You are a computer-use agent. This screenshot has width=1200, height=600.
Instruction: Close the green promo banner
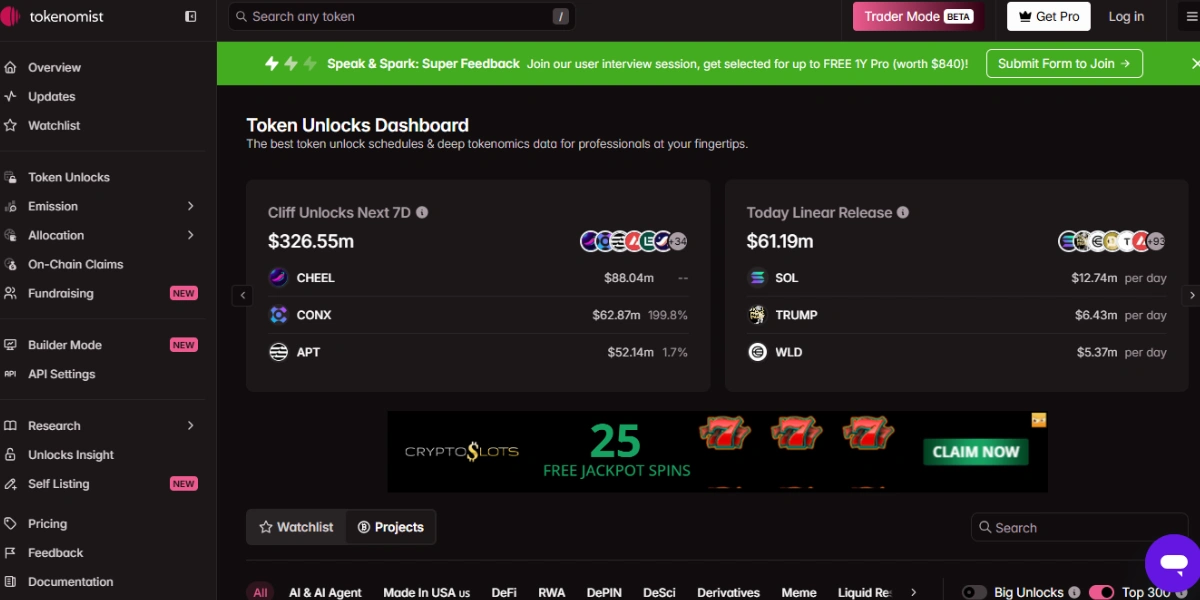point(1194,63)
